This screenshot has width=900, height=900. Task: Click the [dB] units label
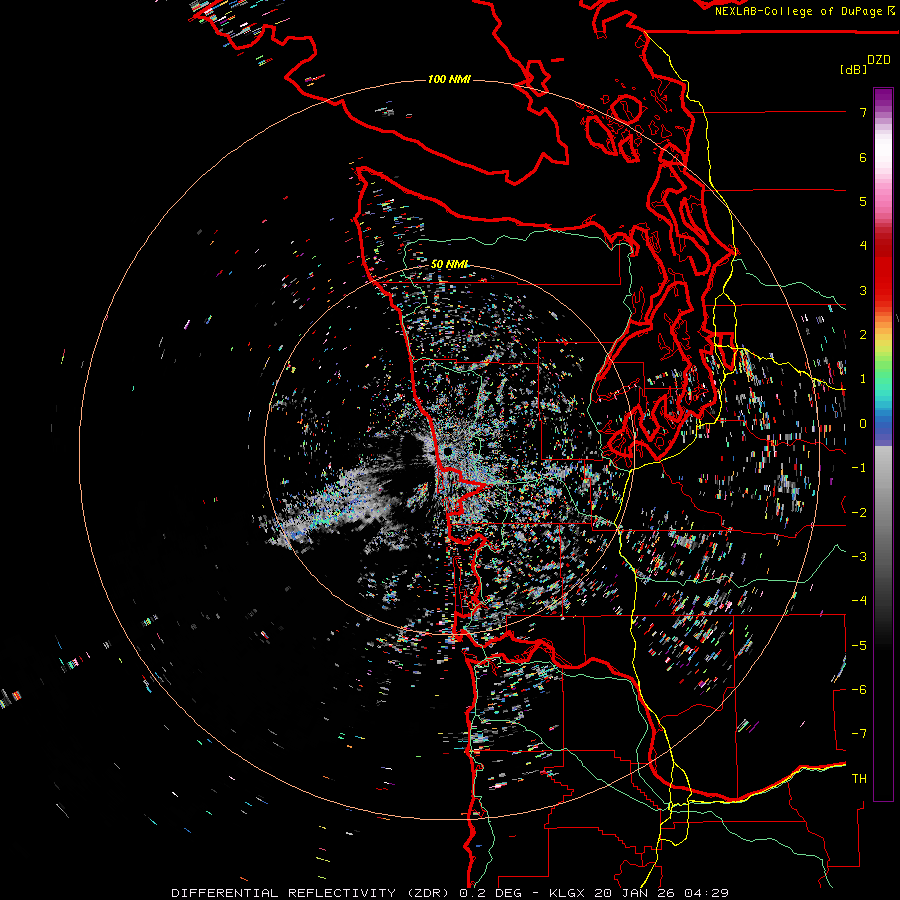tap(854, 70)
